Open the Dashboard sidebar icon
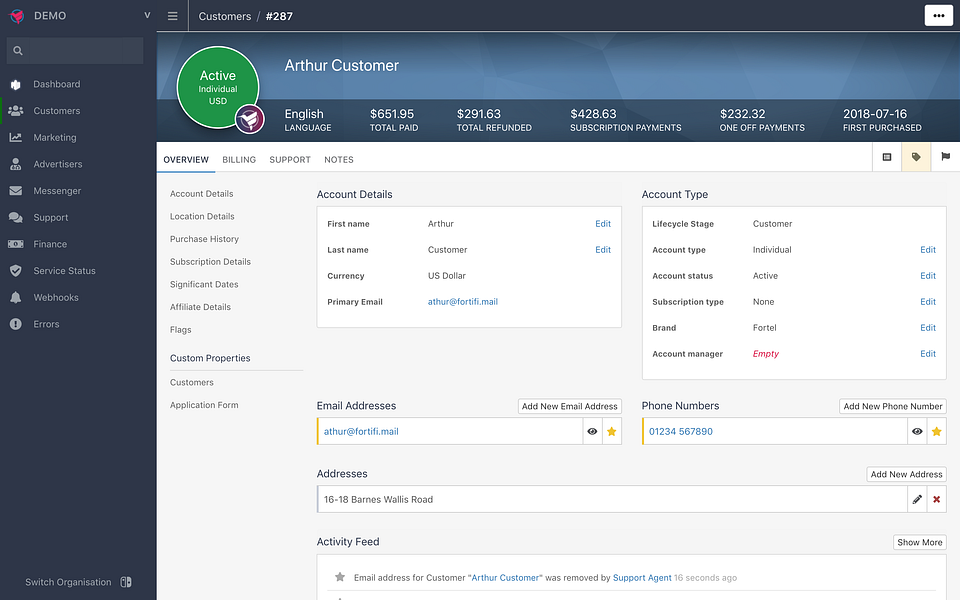This screenshot has height=600, width=960. 16,84
